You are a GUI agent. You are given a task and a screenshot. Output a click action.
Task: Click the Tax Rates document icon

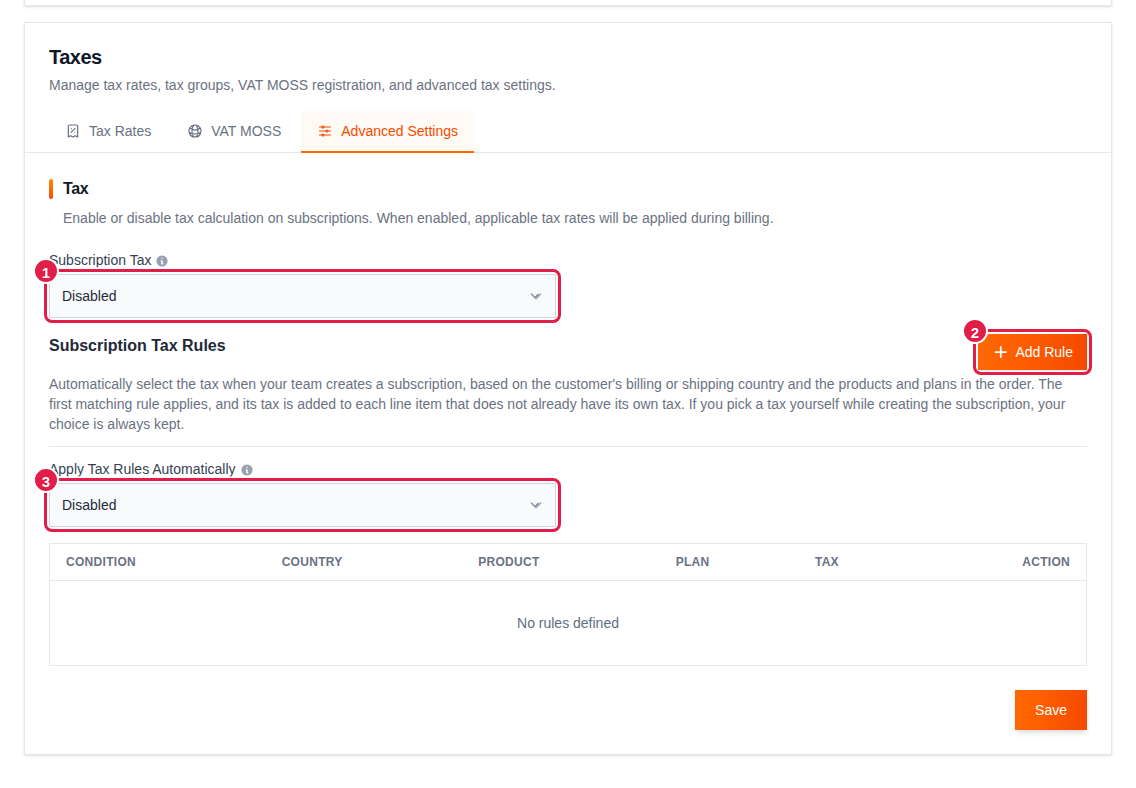(x=73, y=131)
